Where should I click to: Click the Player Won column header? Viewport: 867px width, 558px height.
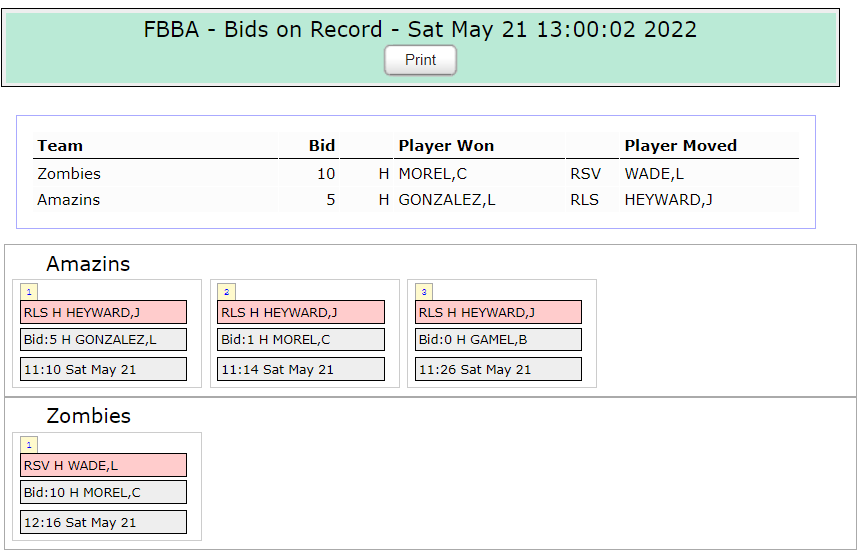click(446, 145)
